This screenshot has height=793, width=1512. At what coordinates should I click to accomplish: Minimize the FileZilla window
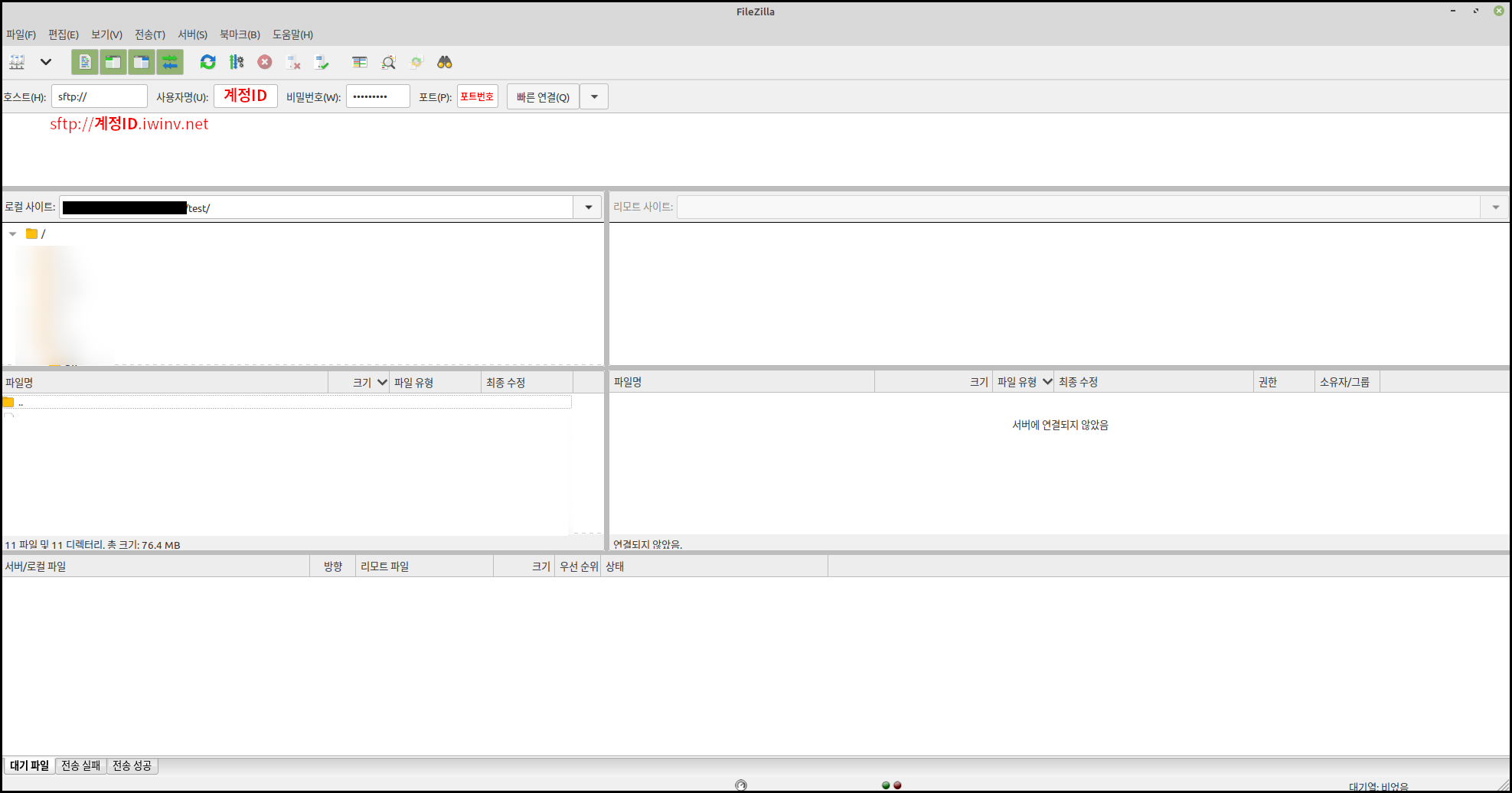[1452, 11]
